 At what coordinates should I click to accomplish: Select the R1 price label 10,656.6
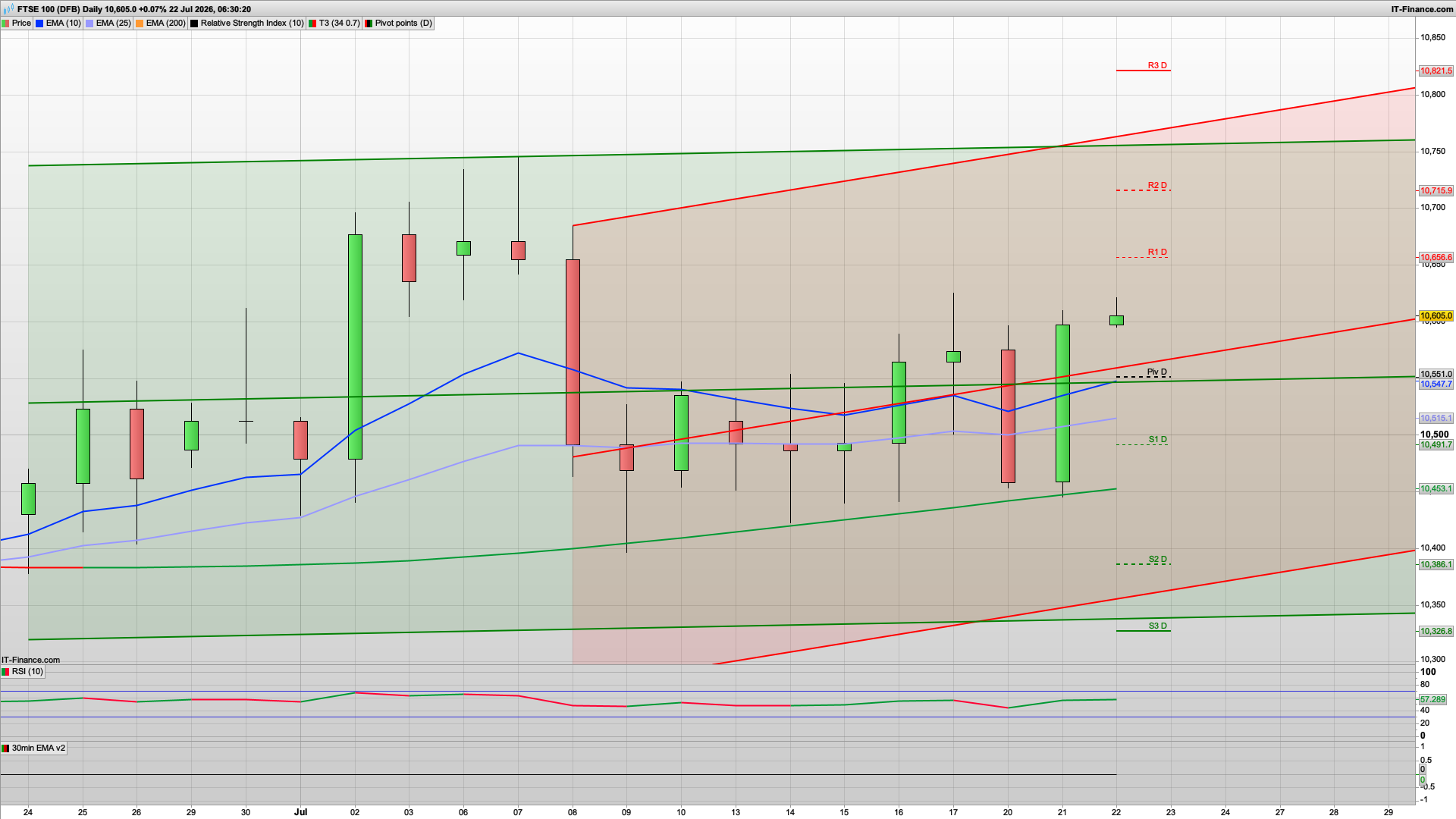1436,258
